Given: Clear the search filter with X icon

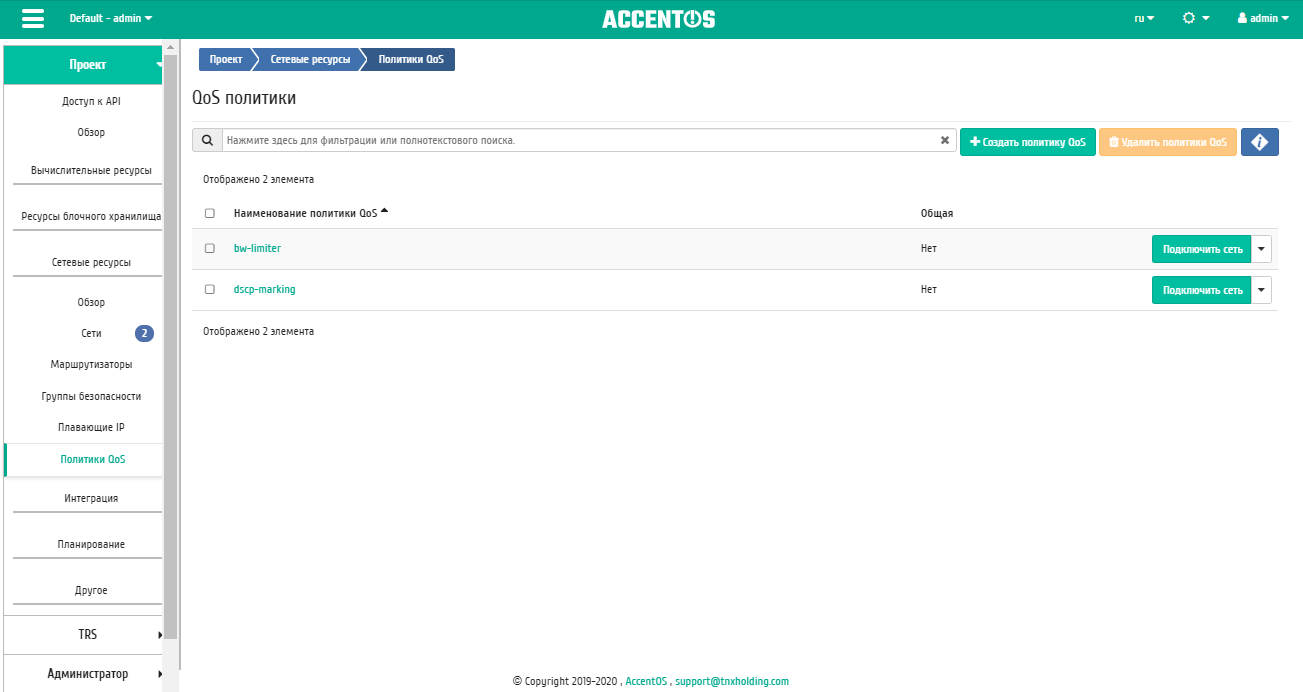Looking at the screenshot, I should [x=945, y=141].
